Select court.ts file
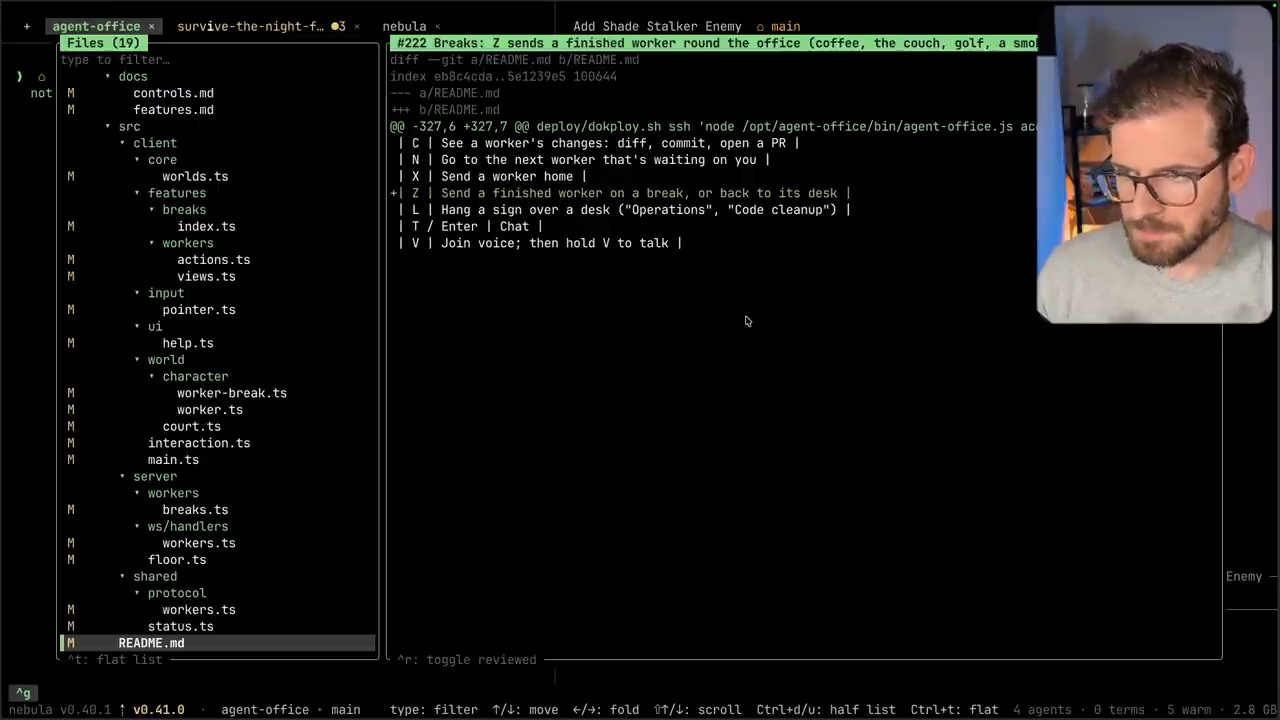The height and width of the screenshot is (720, 1280). click(x=192, y=427)
